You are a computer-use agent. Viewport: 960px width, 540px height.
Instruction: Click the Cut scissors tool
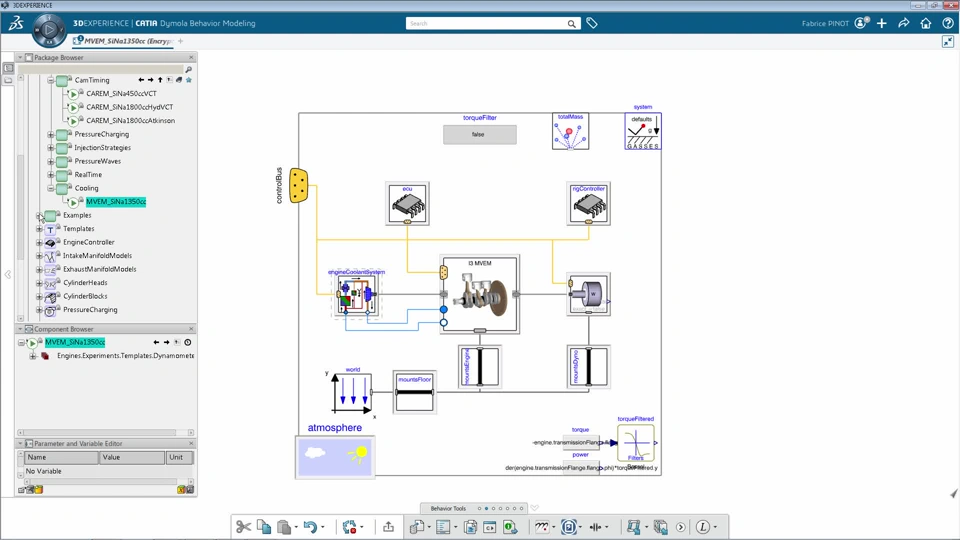(243, 527)
